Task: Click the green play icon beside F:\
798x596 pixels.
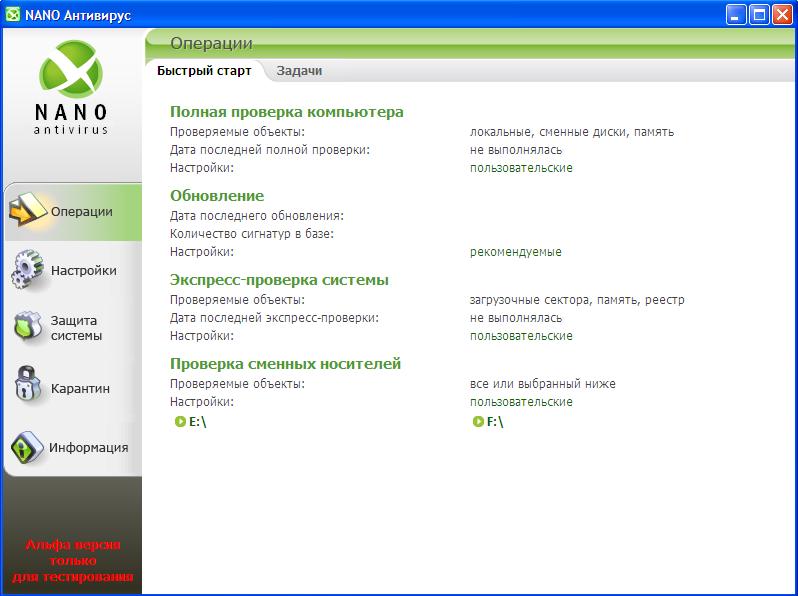Action: point(478,422)
